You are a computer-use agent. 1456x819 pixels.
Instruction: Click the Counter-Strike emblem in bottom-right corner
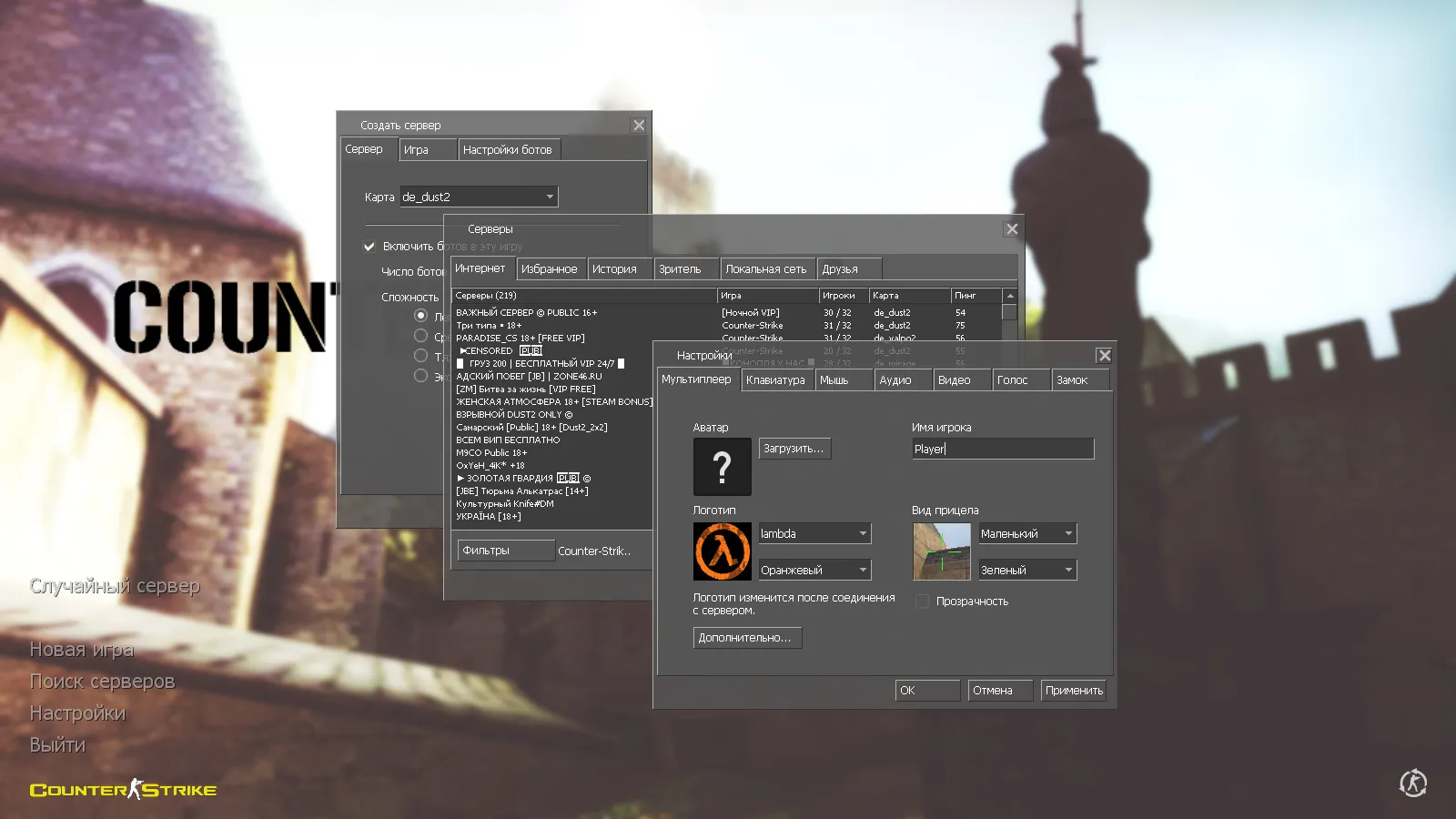(x=1413, y=783)
